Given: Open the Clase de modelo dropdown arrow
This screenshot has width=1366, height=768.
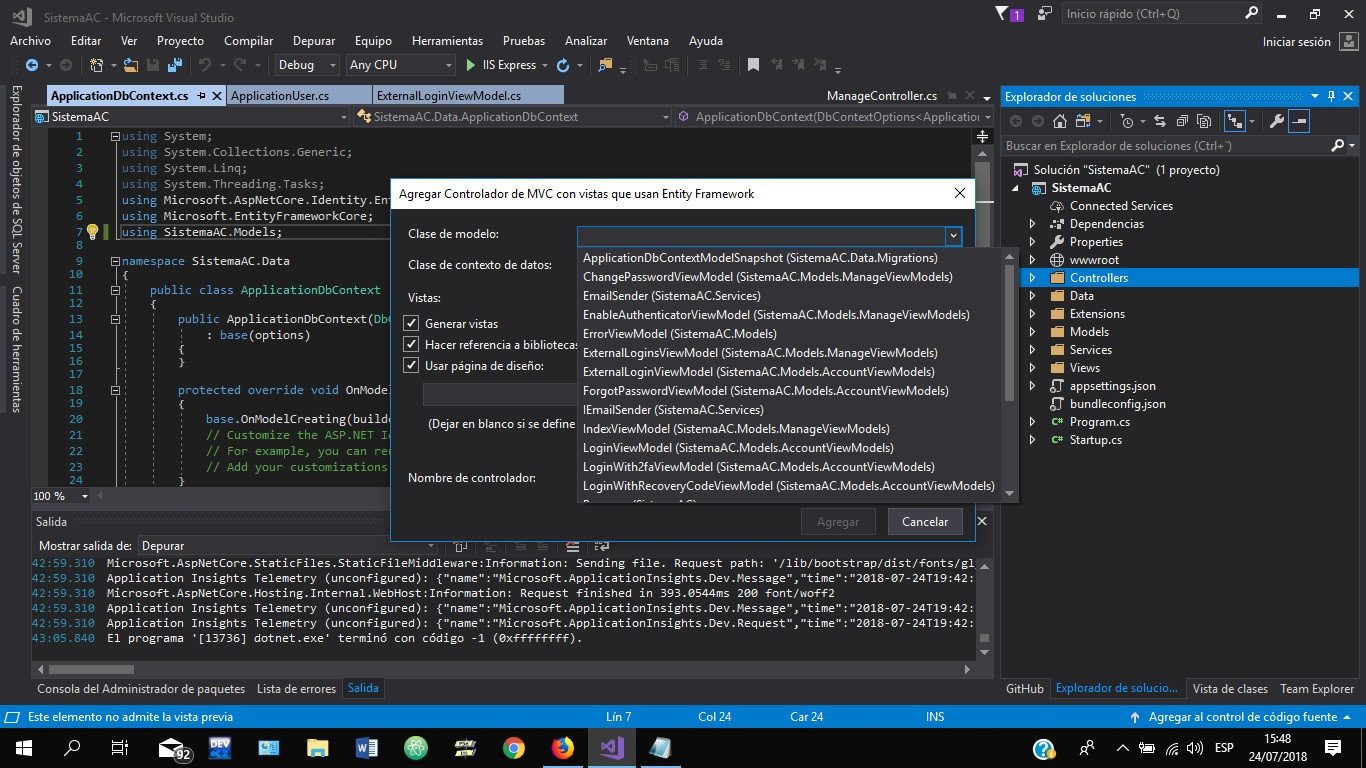Looking at the screenshot, I should point(954,235).
